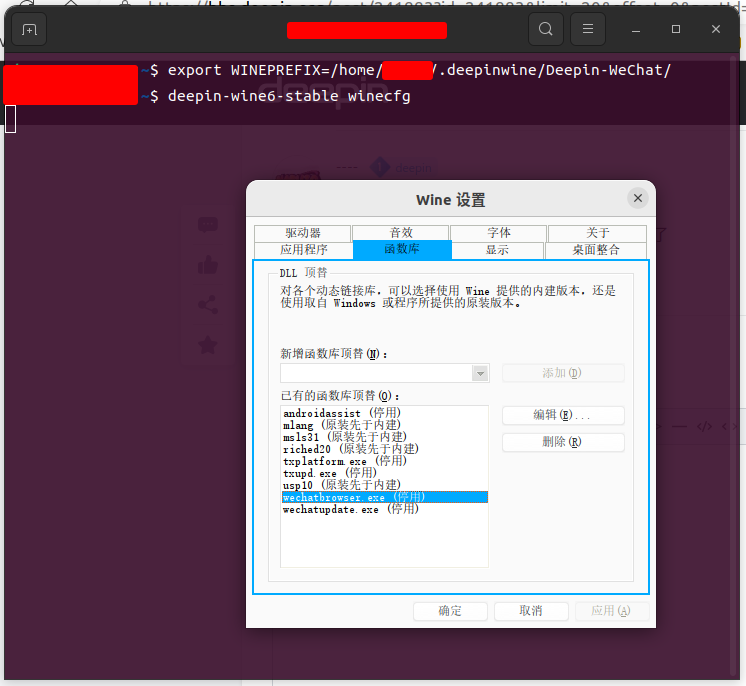Switch to the 音效 tab
The width and height of the screenshot is (746, 686).
point(401,233)
